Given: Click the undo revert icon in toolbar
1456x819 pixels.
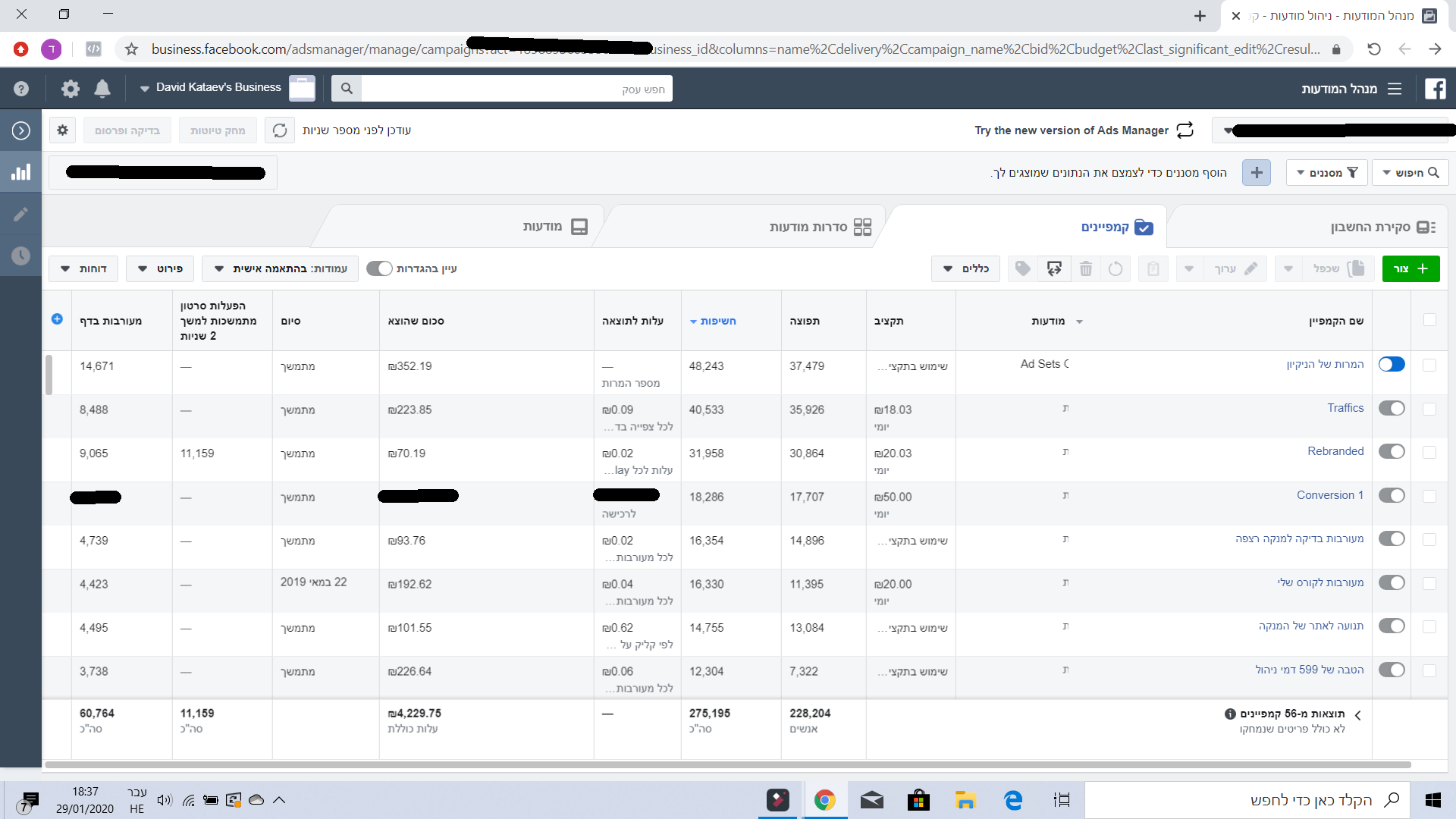Looking at the screenshot, I should click(1116, 268).
